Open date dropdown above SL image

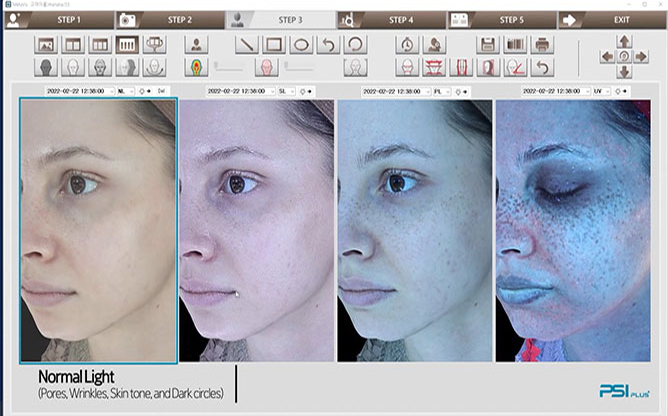click(241, 91)
